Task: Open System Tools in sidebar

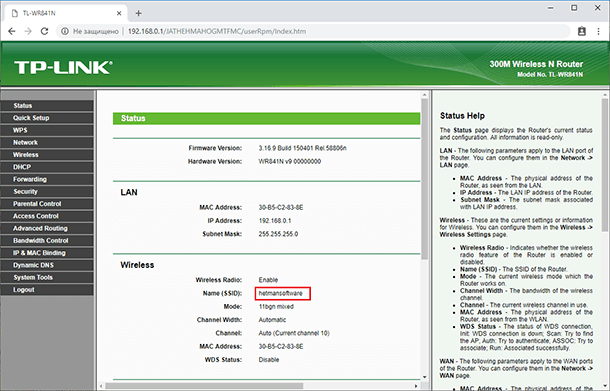Action: tap(47, 277)
